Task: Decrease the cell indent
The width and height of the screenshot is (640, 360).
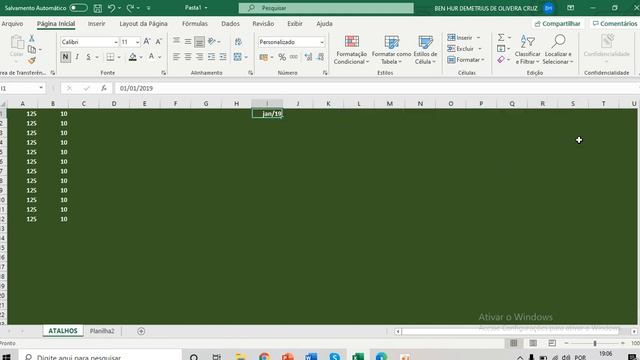Action: tap(211, 57)
